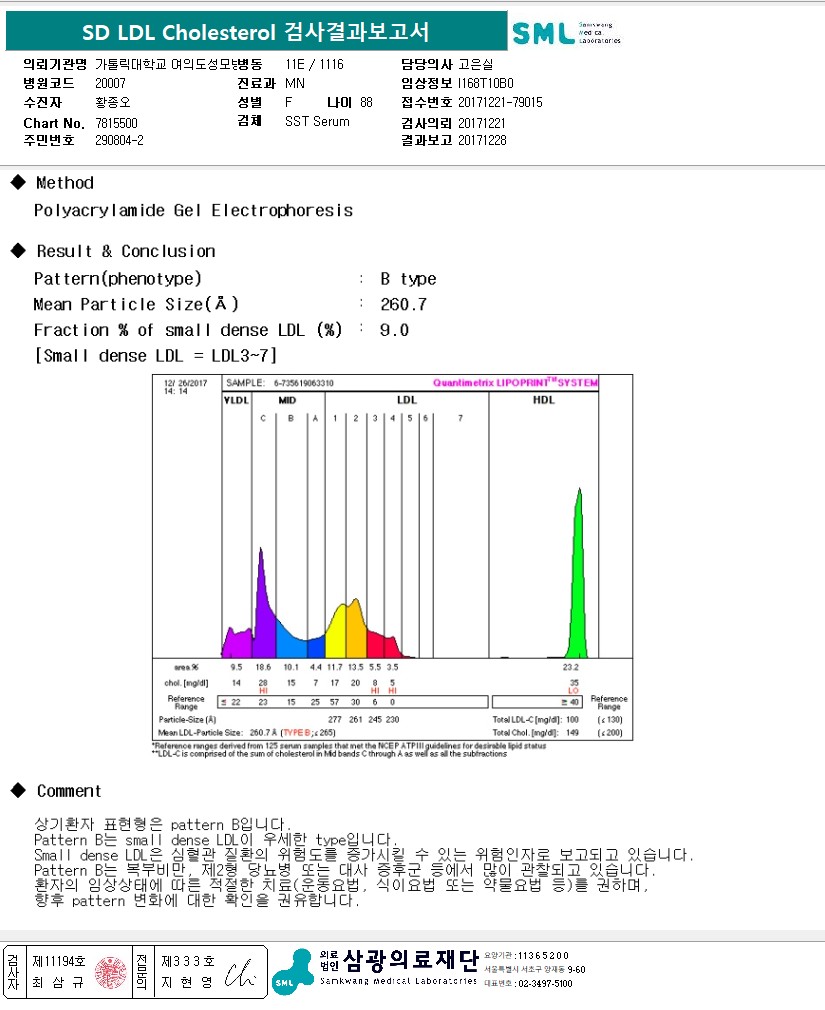Viewport: 825px width, 1010px height.
Task: Select Mean Particle Size value 260.7
Action: tap(403, 304)
